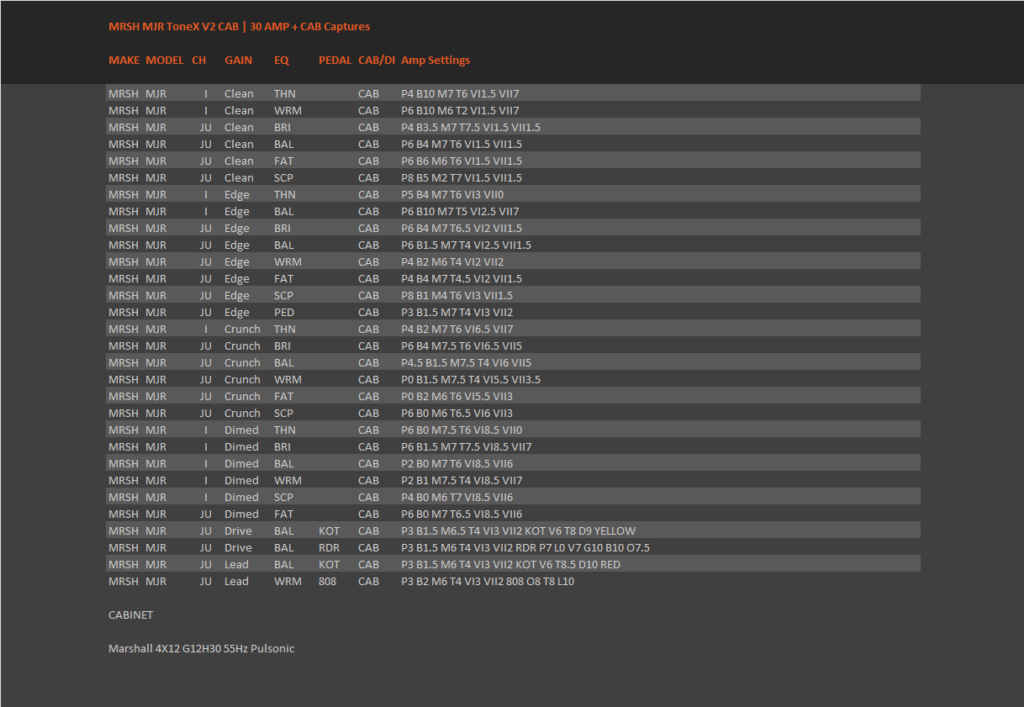
Task: Click settings P6 B1.5 M7 T4 VI2.5 VII1.5
Action: 466,245
